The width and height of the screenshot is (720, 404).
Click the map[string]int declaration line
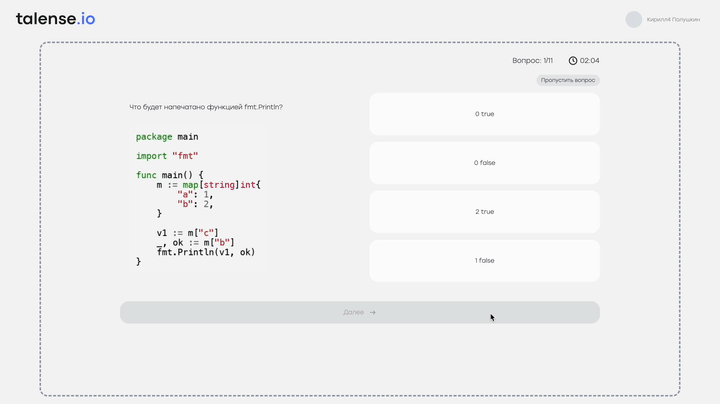(x=208, y=185)
